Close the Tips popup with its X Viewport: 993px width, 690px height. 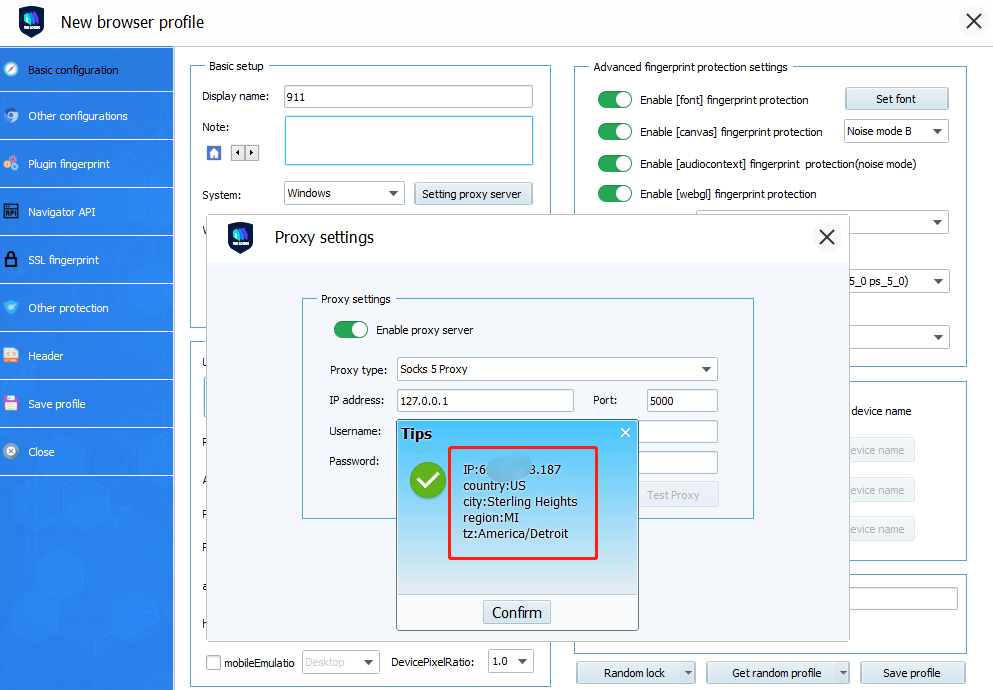point(625,433)
